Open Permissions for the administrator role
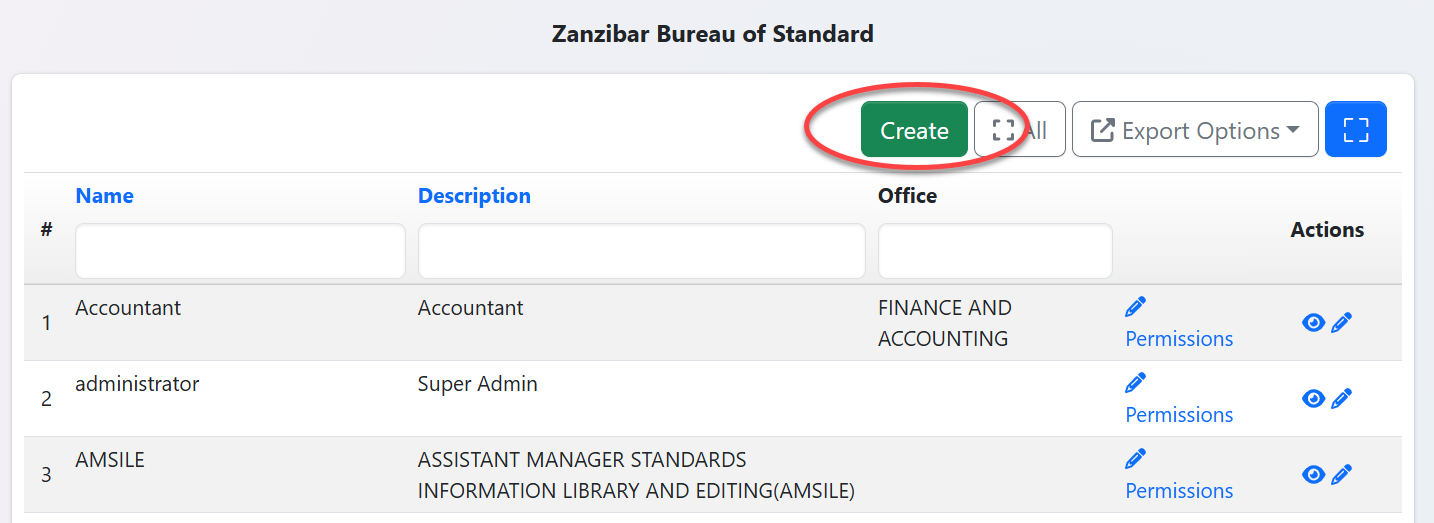1434x523 pixels. coord(1179,414)
